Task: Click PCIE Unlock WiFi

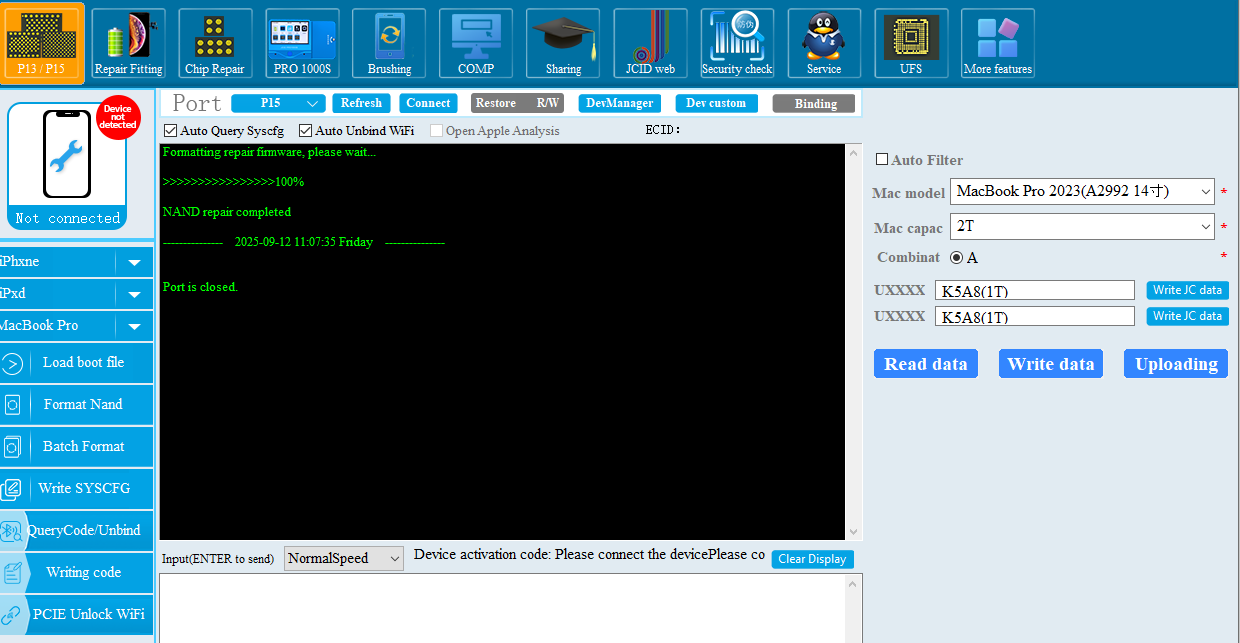Action: (x=77, y=615)
